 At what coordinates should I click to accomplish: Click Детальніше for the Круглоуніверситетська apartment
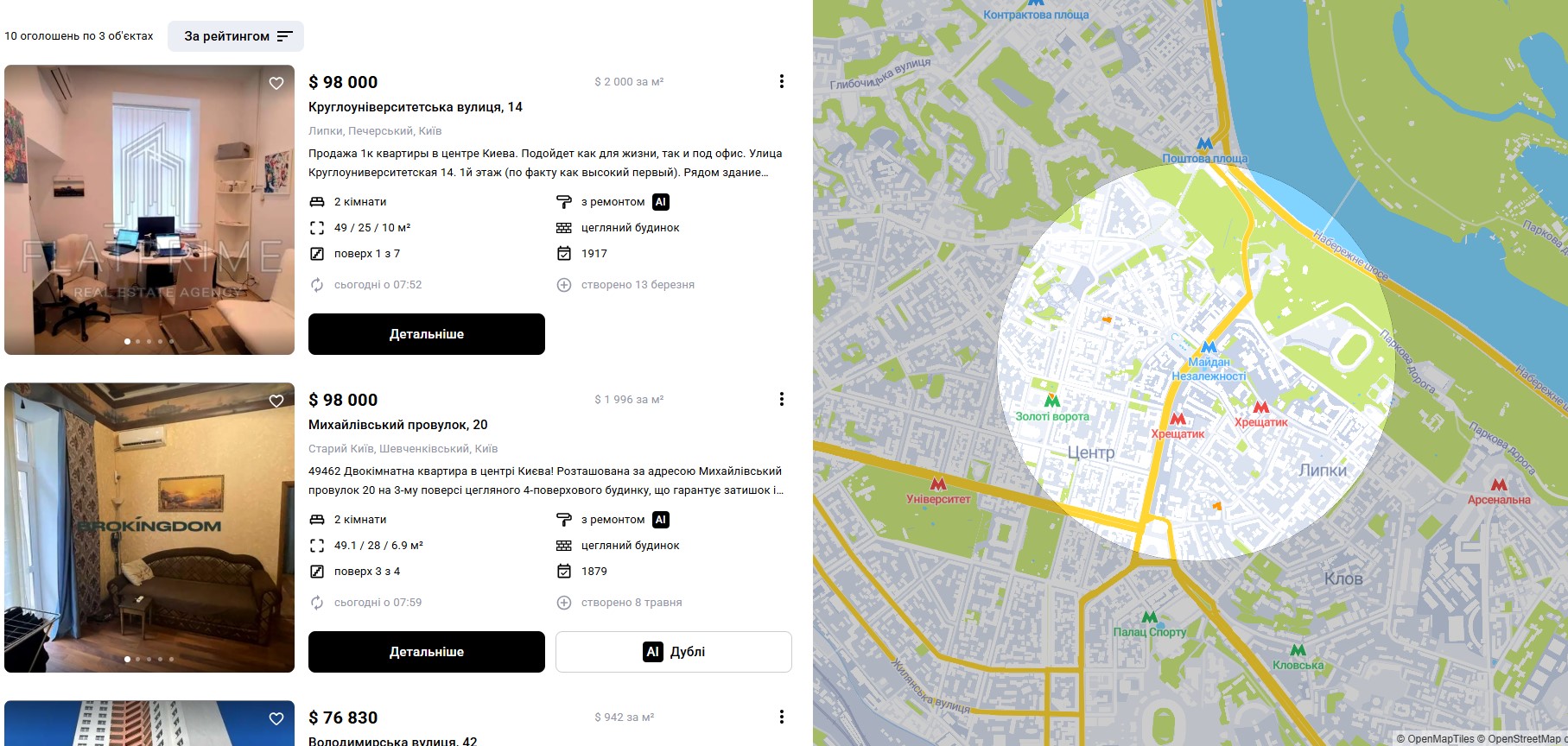tap(427, 334)
